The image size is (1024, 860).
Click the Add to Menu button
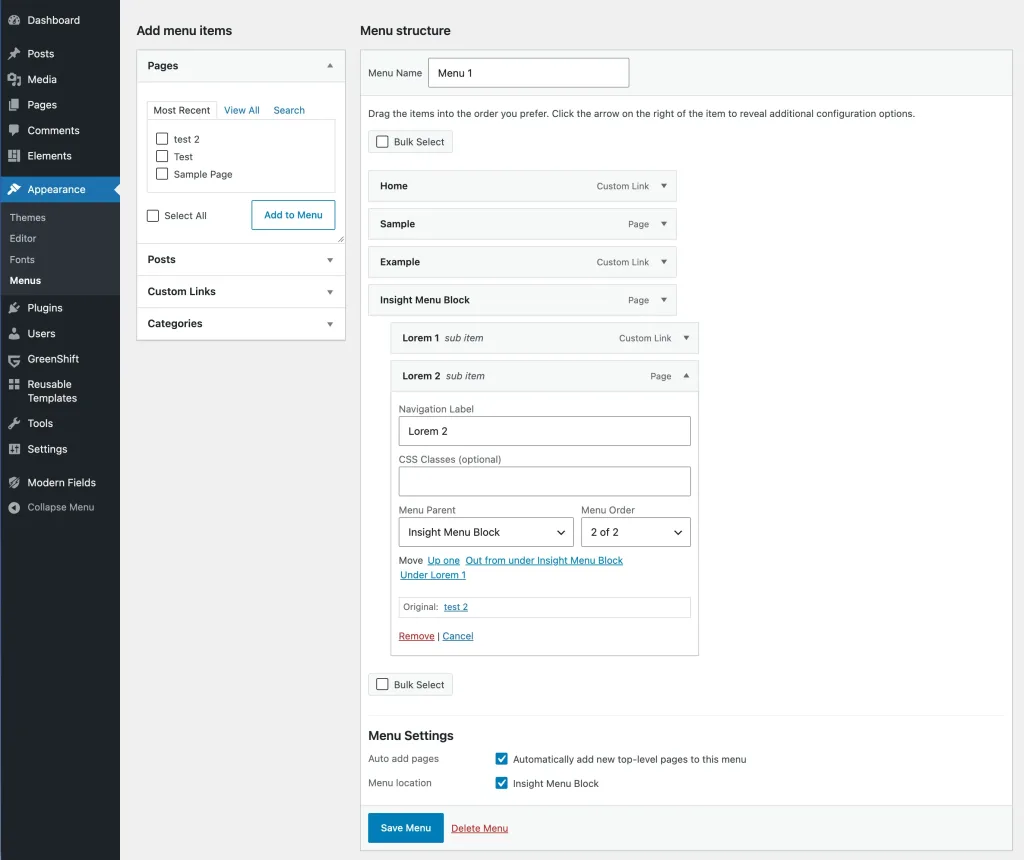(293, 215)
